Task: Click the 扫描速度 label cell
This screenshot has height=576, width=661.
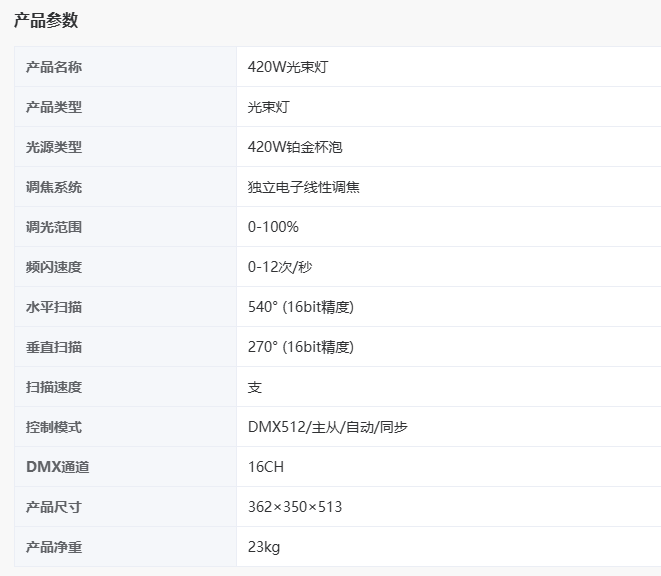Action: coord(54,387)
